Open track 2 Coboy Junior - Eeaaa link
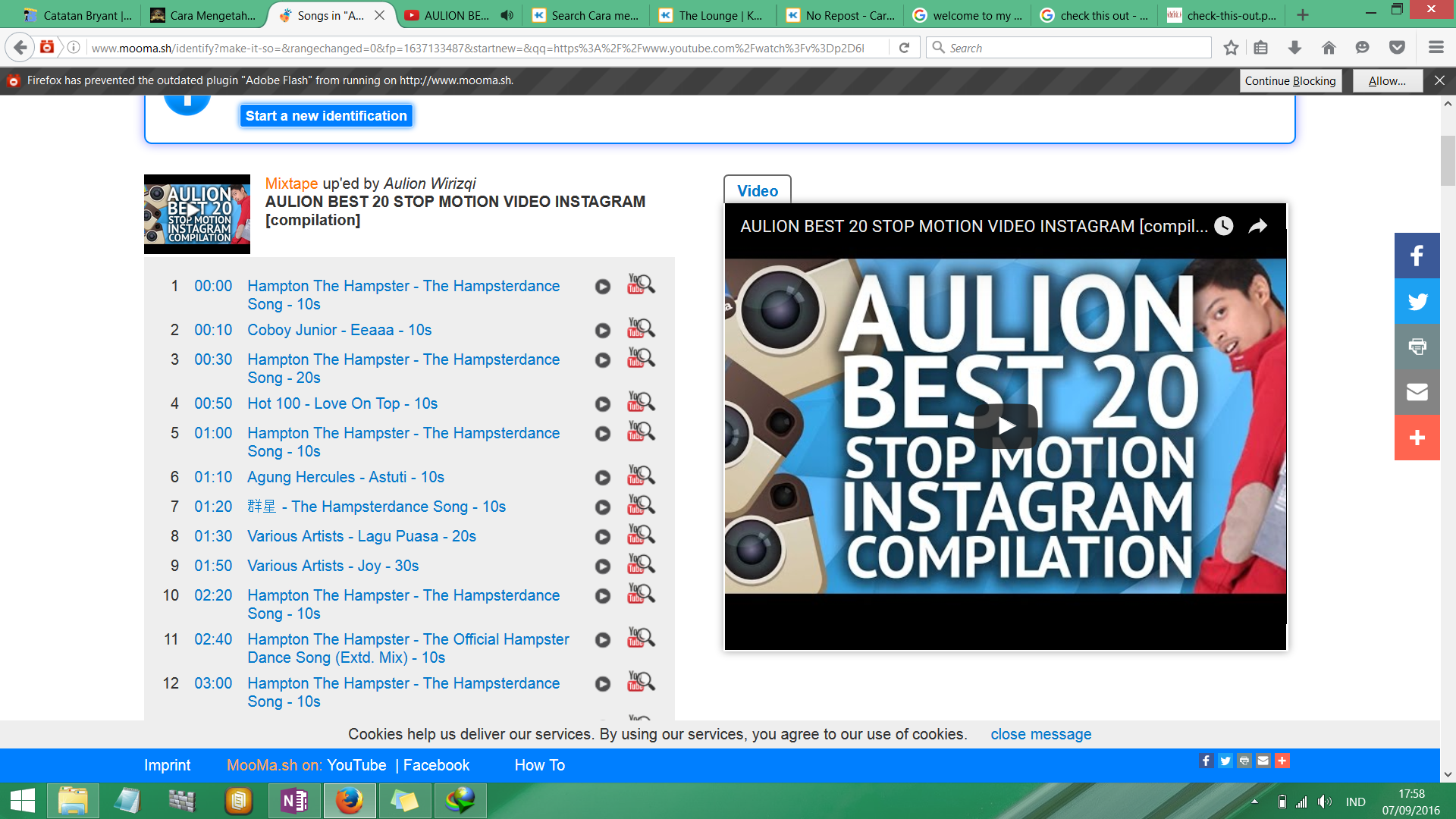The width and height of the screenshot is (1456, 819). tap(340, 330)
